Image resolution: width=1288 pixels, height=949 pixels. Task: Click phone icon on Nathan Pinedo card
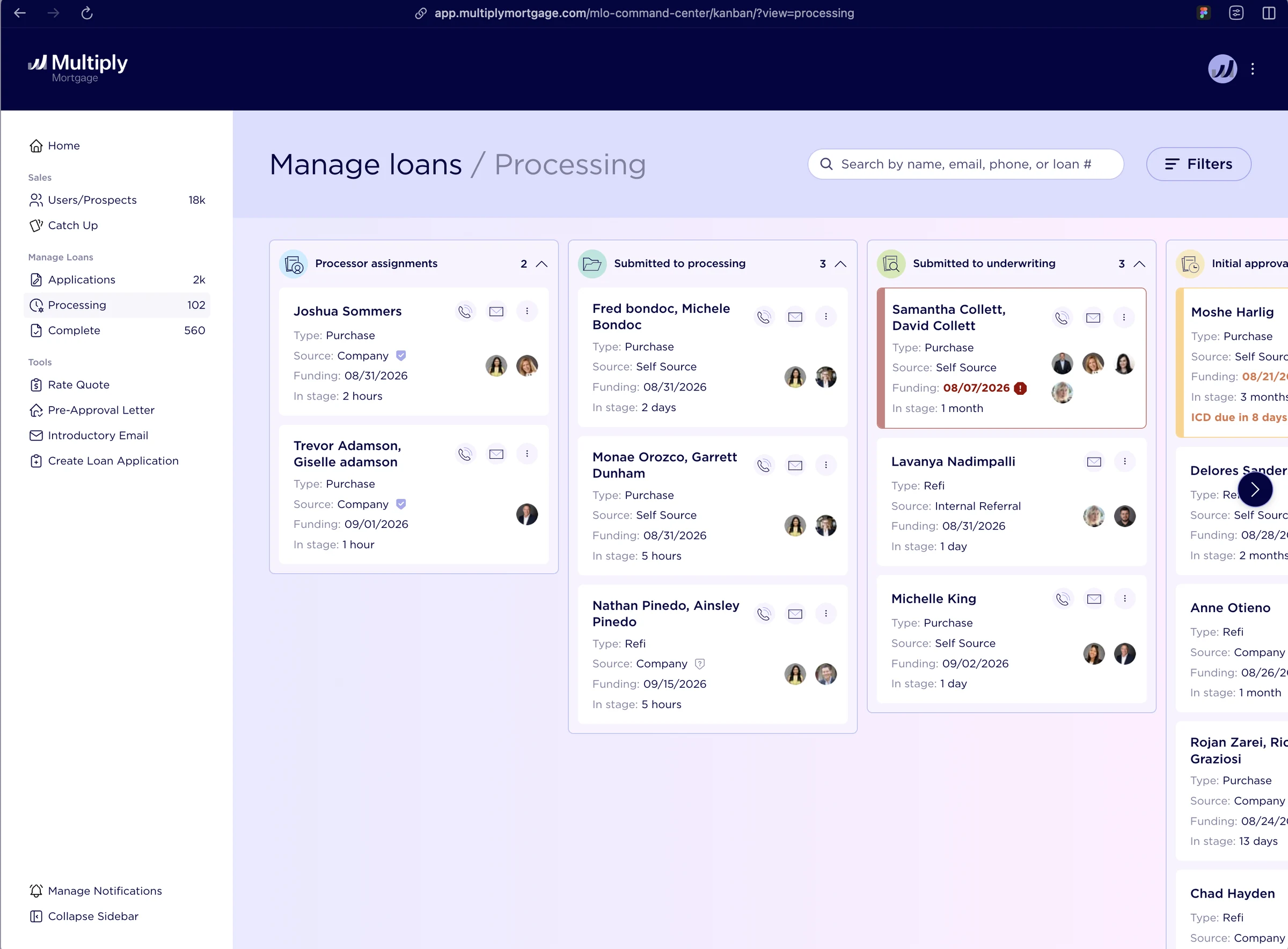coord(764,614)
